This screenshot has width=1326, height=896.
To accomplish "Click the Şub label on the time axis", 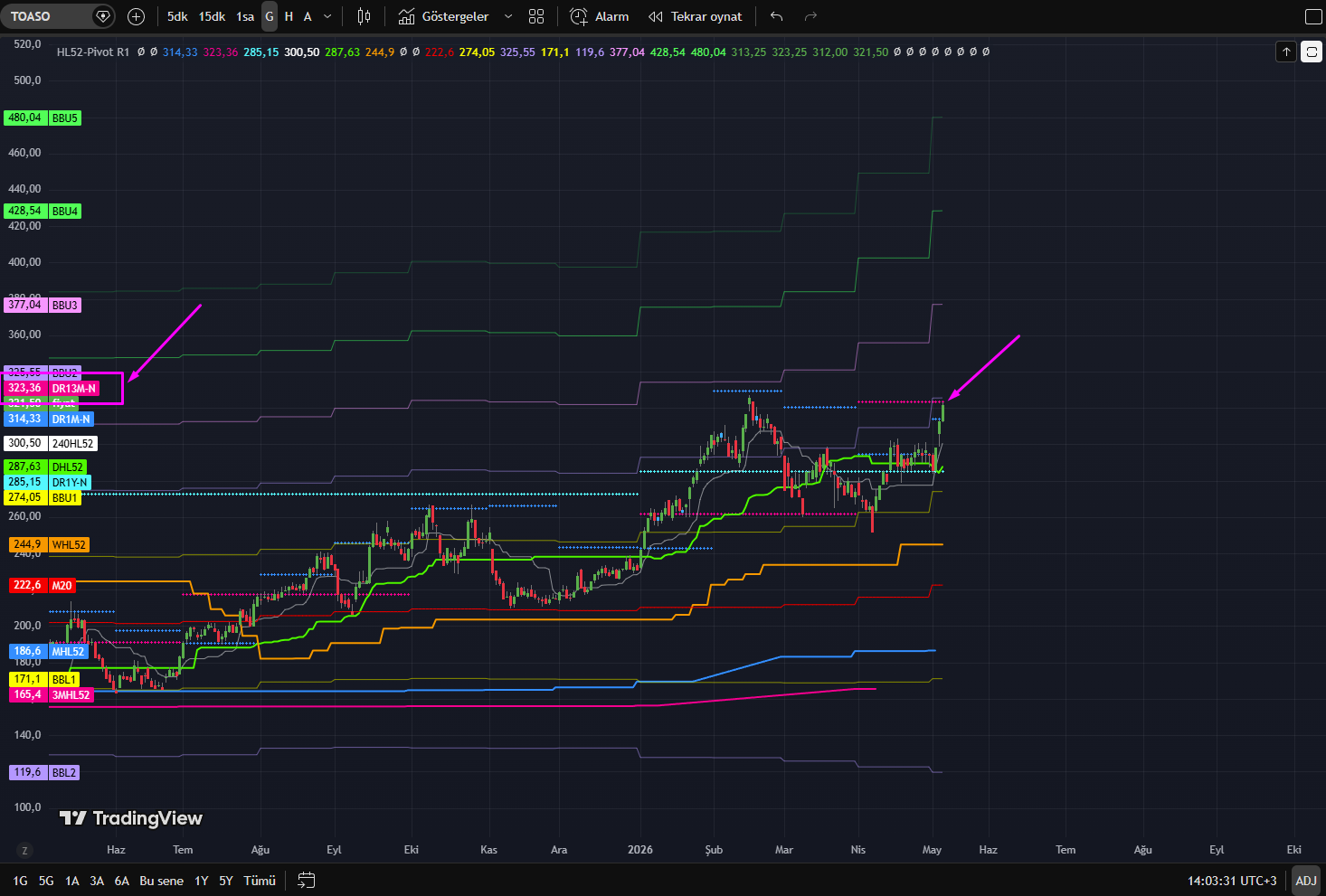I will 714,850.
